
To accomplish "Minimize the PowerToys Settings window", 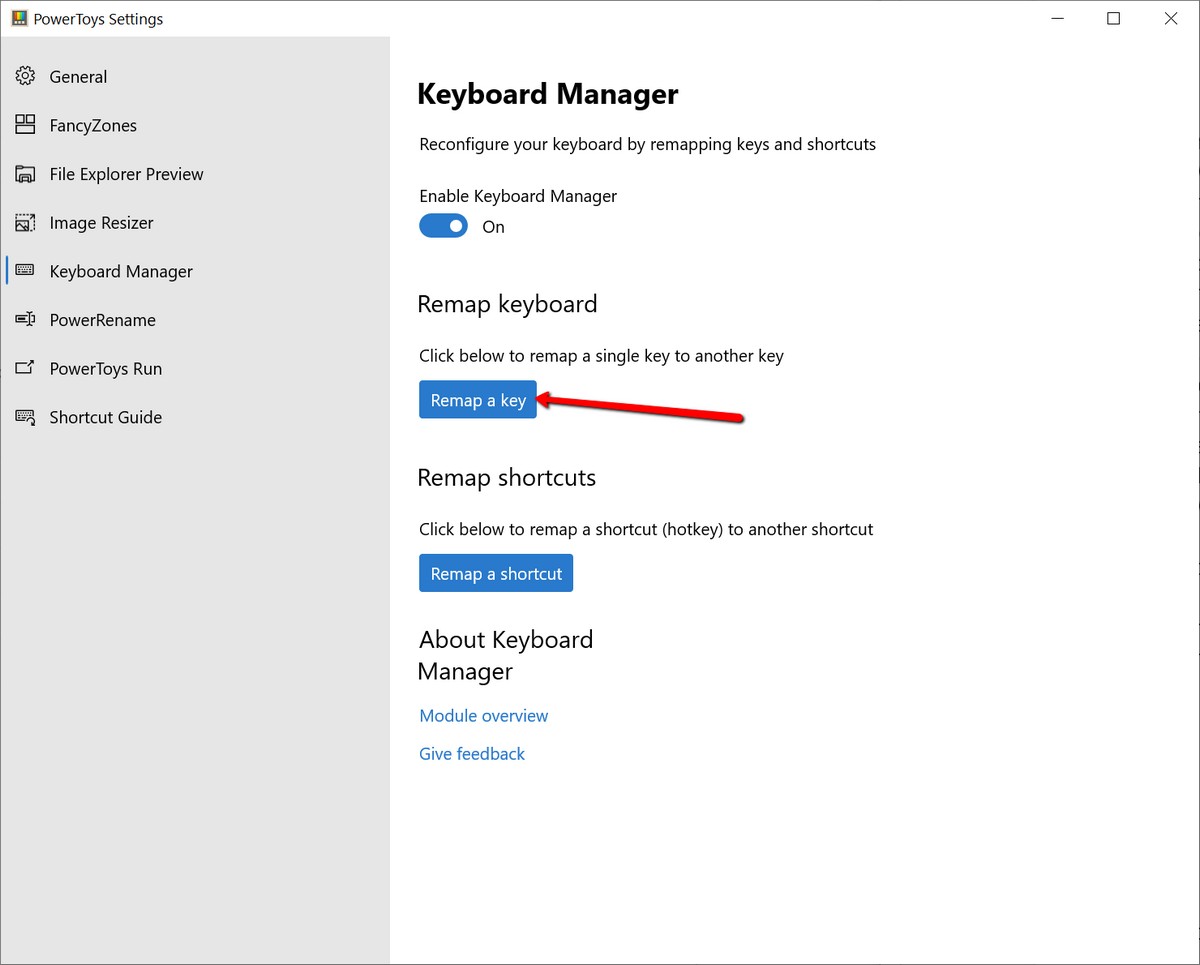I will tap(1056, 19).
